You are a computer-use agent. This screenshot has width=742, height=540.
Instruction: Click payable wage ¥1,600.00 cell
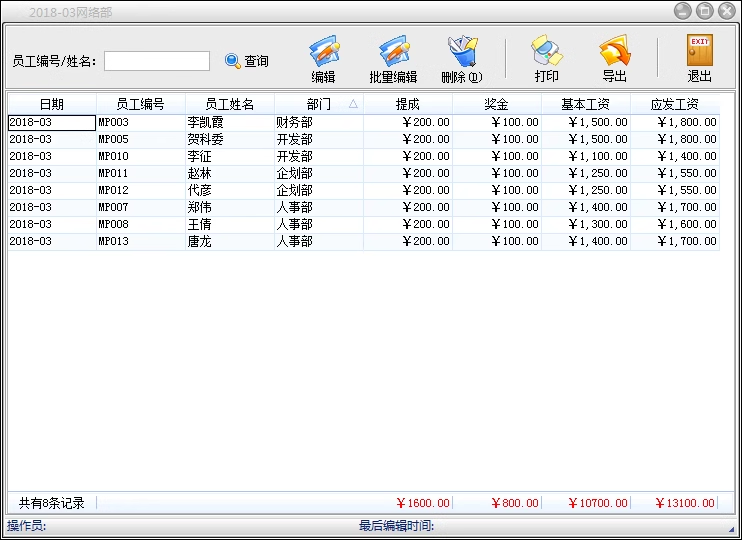click(675, 225)
